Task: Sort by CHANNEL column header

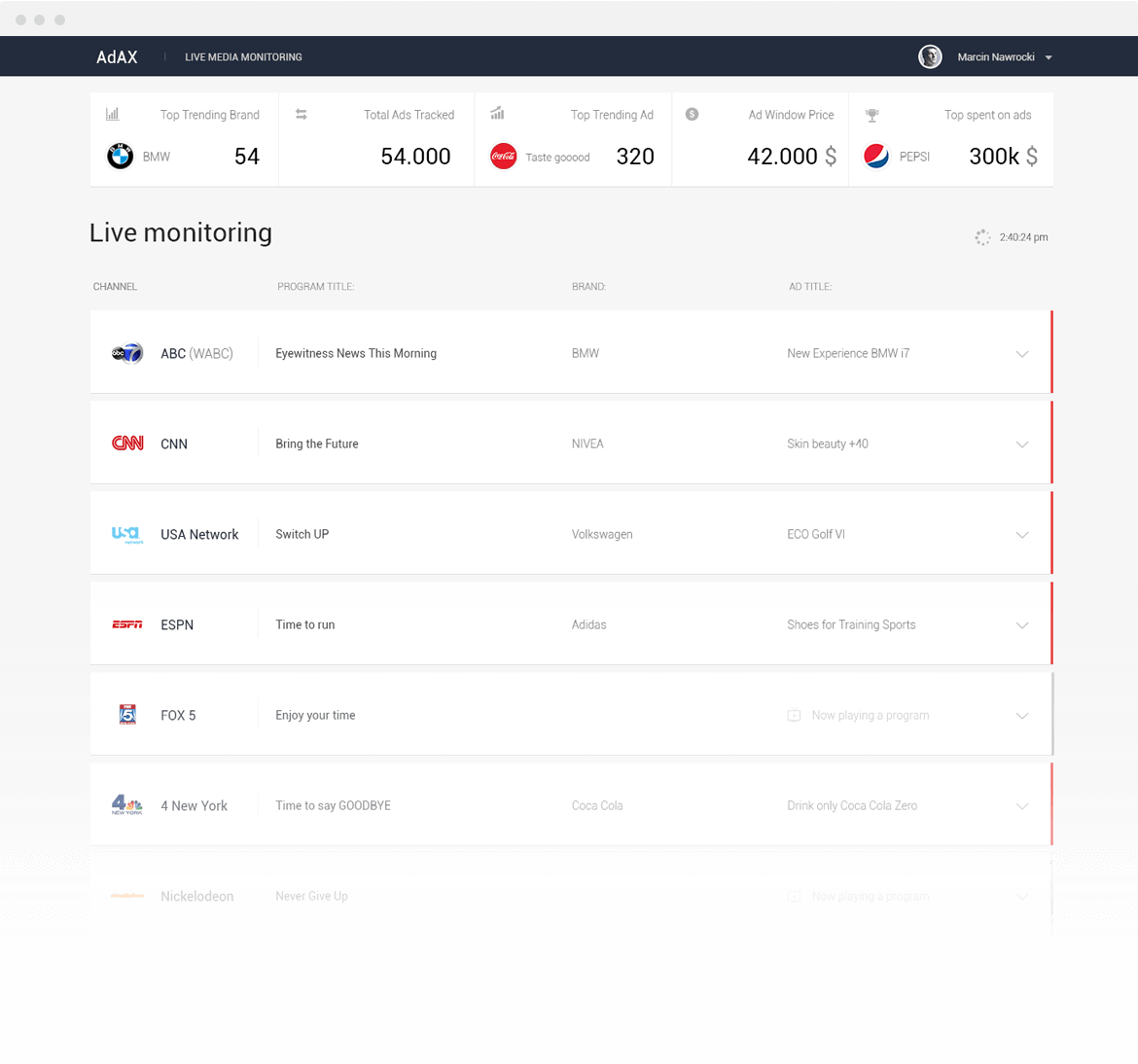Action: 115,287
